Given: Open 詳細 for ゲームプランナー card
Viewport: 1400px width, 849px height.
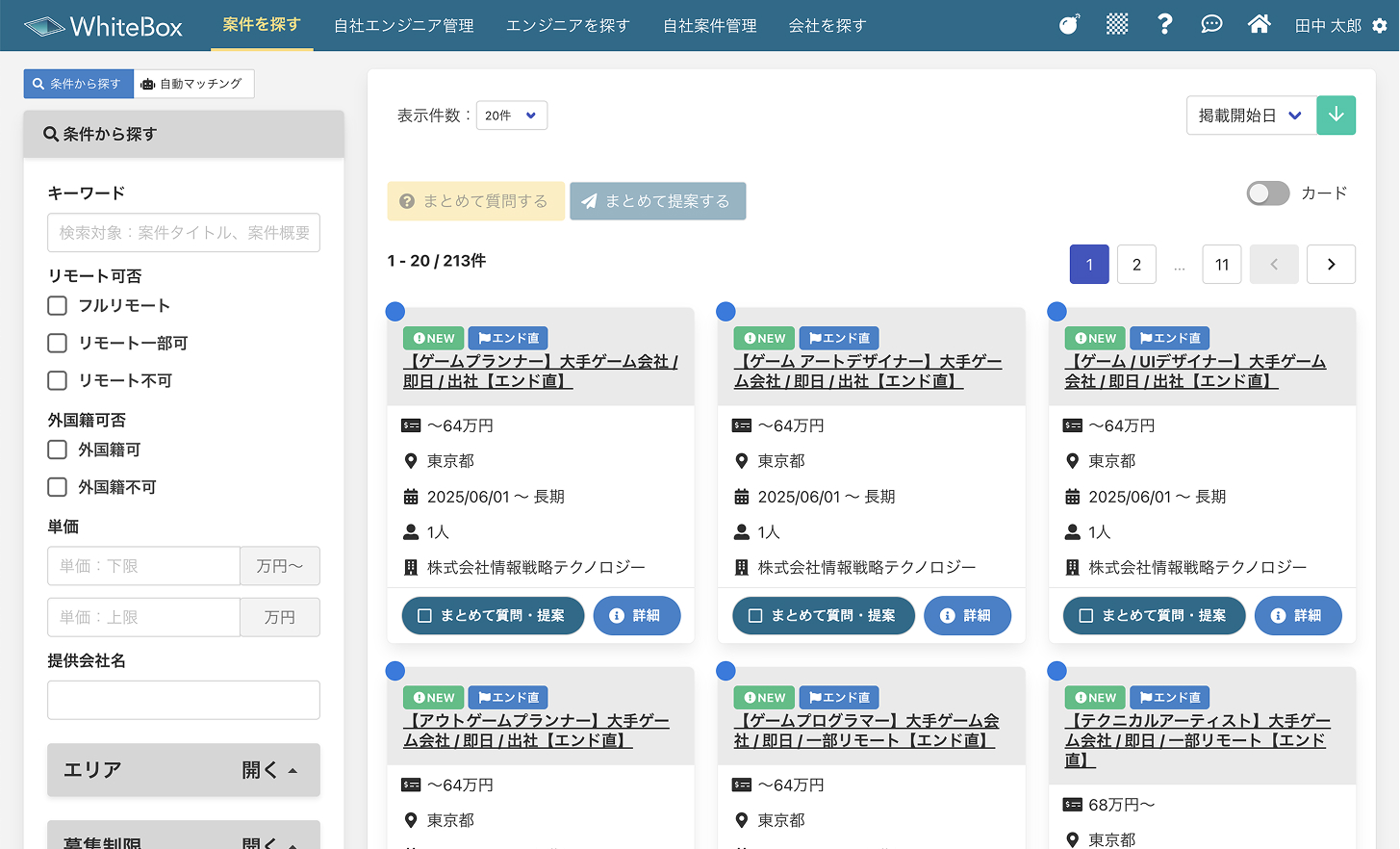Looking at the screenshot, I should (637, 616).
